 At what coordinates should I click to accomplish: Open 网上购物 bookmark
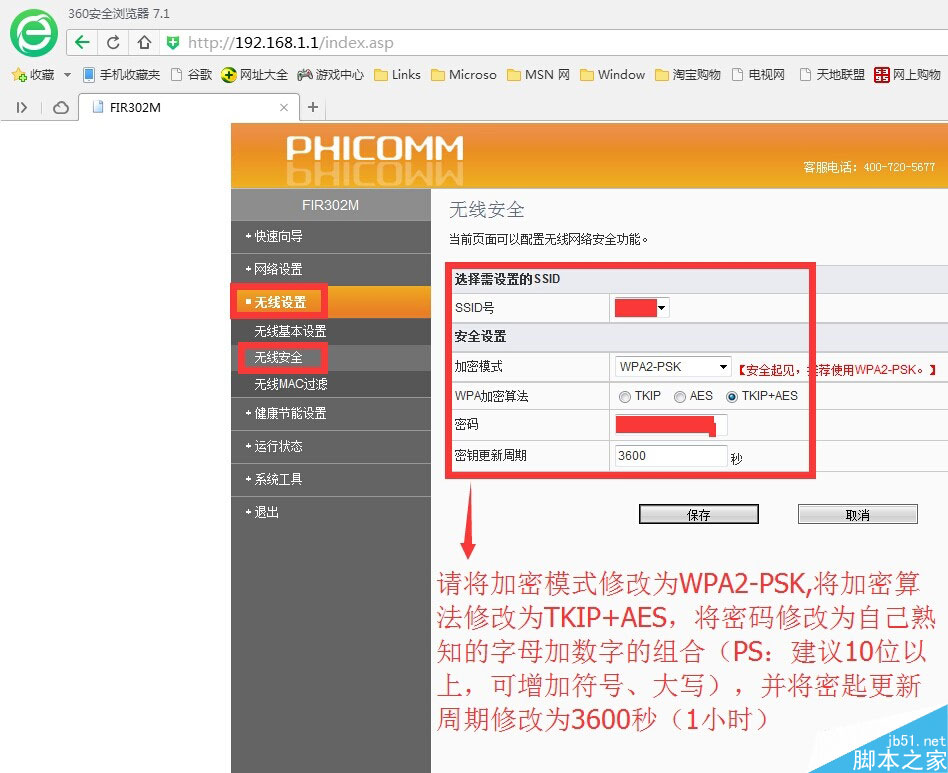click(907, 74)
